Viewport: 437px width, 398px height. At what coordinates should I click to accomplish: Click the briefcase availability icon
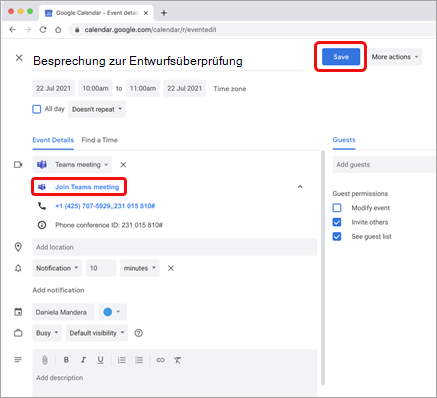[x=18, y=333]
